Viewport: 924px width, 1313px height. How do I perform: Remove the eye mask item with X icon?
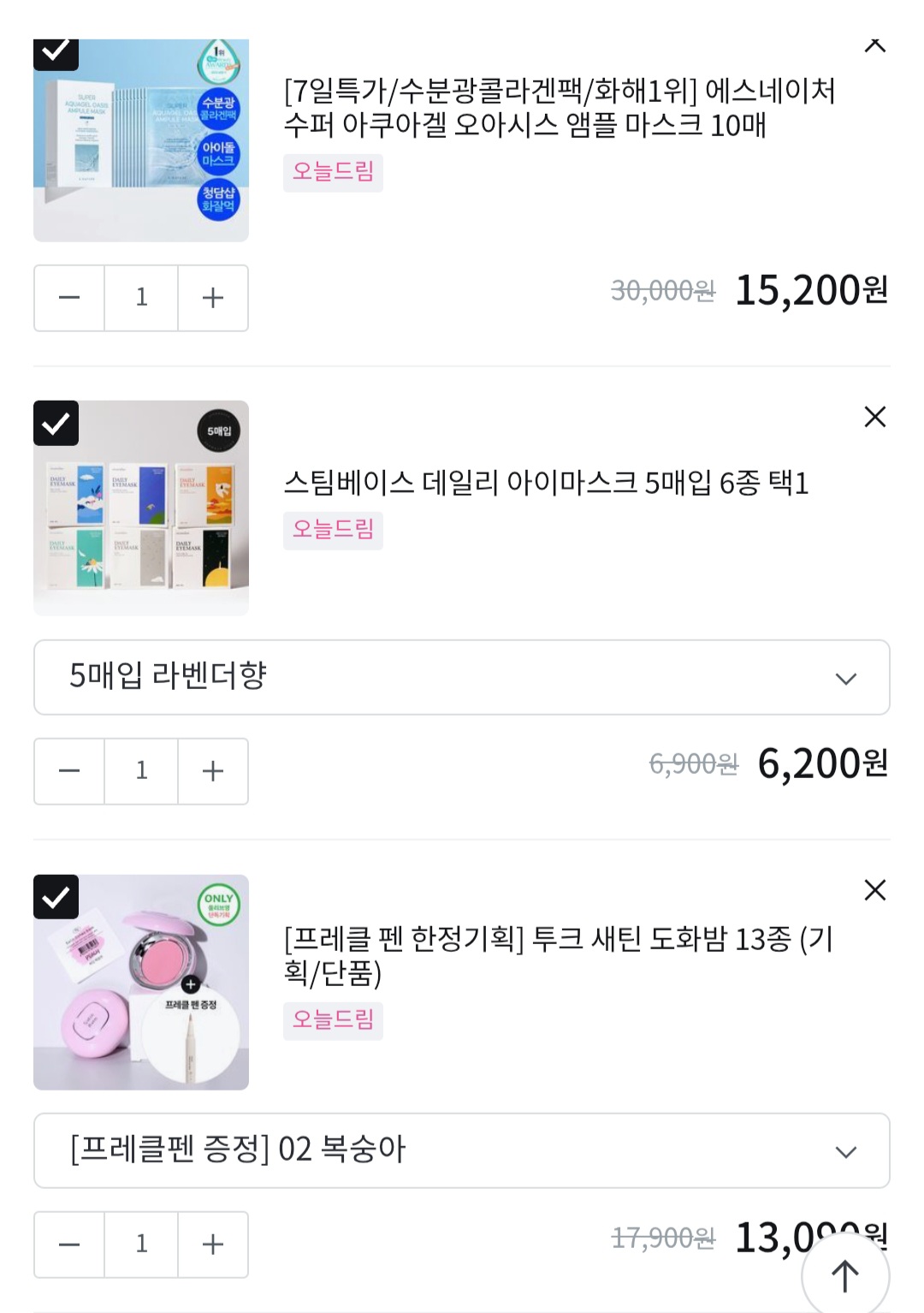[874, 417]
